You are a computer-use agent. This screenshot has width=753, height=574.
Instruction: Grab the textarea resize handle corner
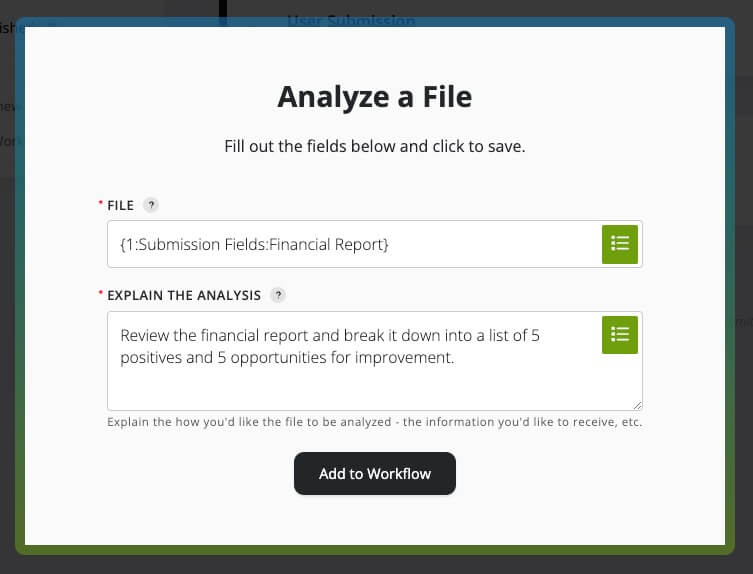point(637,404)
